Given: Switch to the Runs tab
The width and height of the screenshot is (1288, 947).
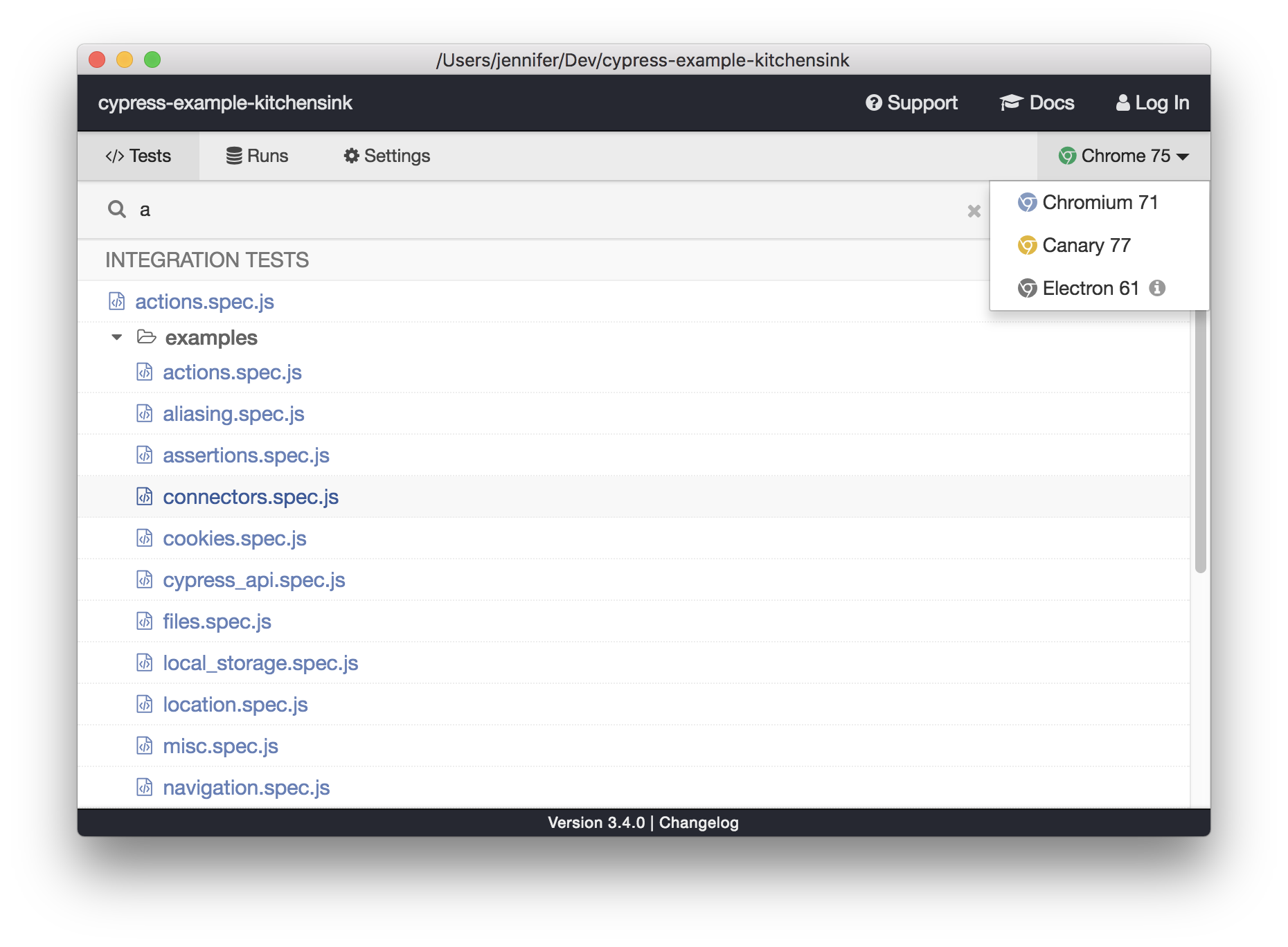Looking at the screenshot, I should point(257,156).
